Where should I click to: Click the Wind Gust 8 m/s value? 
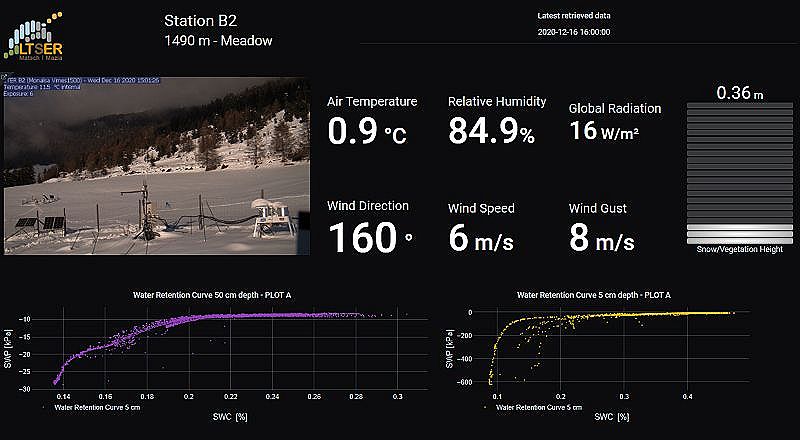coord(602,240)
